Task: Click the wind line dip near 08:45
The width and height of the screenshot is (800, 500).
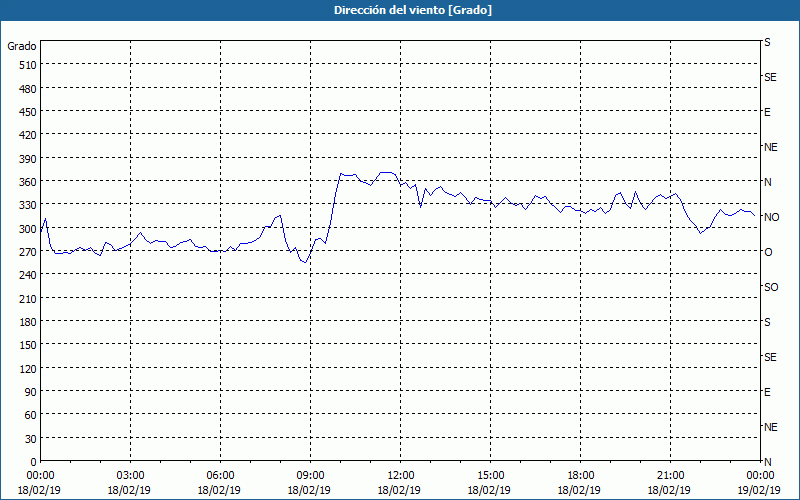Action: [305, 262]
